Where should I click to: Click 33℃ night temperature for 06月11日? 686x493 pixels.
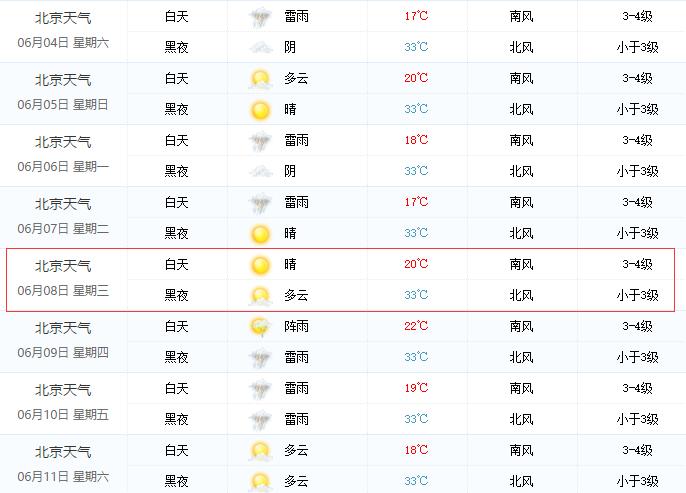[x=416, y=481]
